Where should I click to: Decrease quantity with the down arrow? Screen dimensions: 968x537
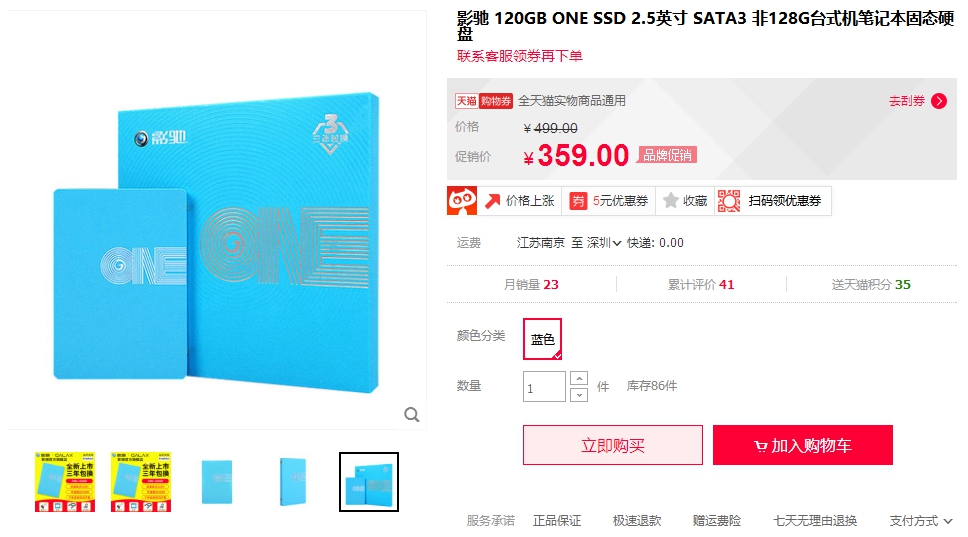[579, 394]
